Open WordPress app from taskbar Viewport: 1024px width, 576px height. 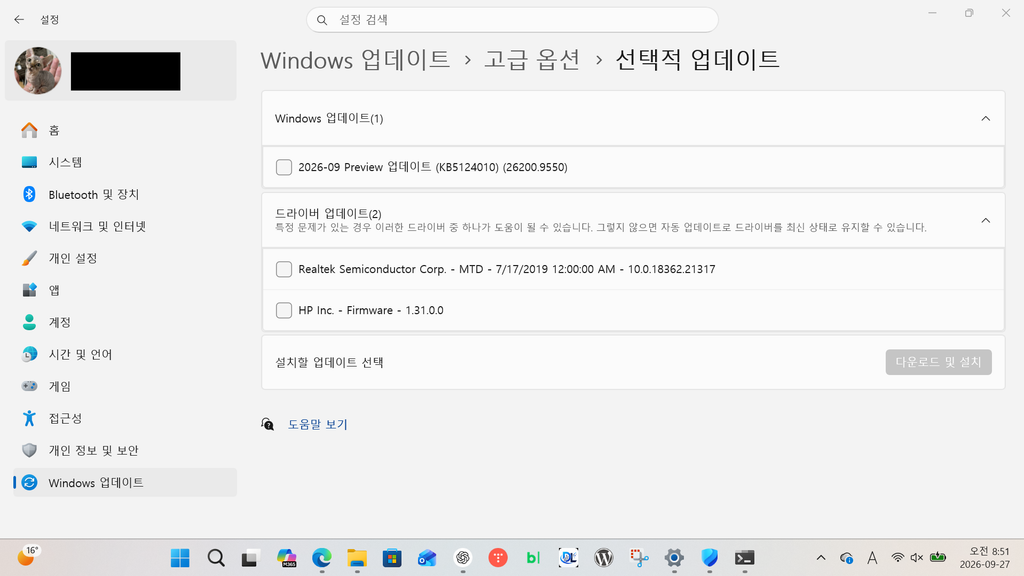[x=604, y=558]
